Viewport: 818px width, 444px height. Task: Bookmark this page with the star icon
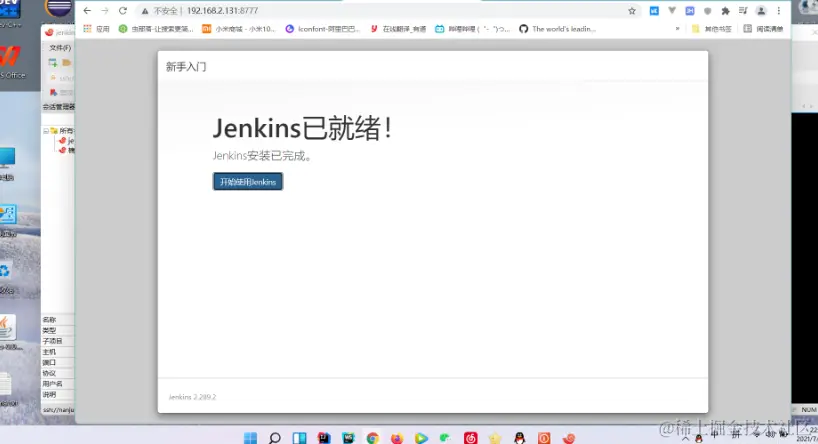coord(632,11)
